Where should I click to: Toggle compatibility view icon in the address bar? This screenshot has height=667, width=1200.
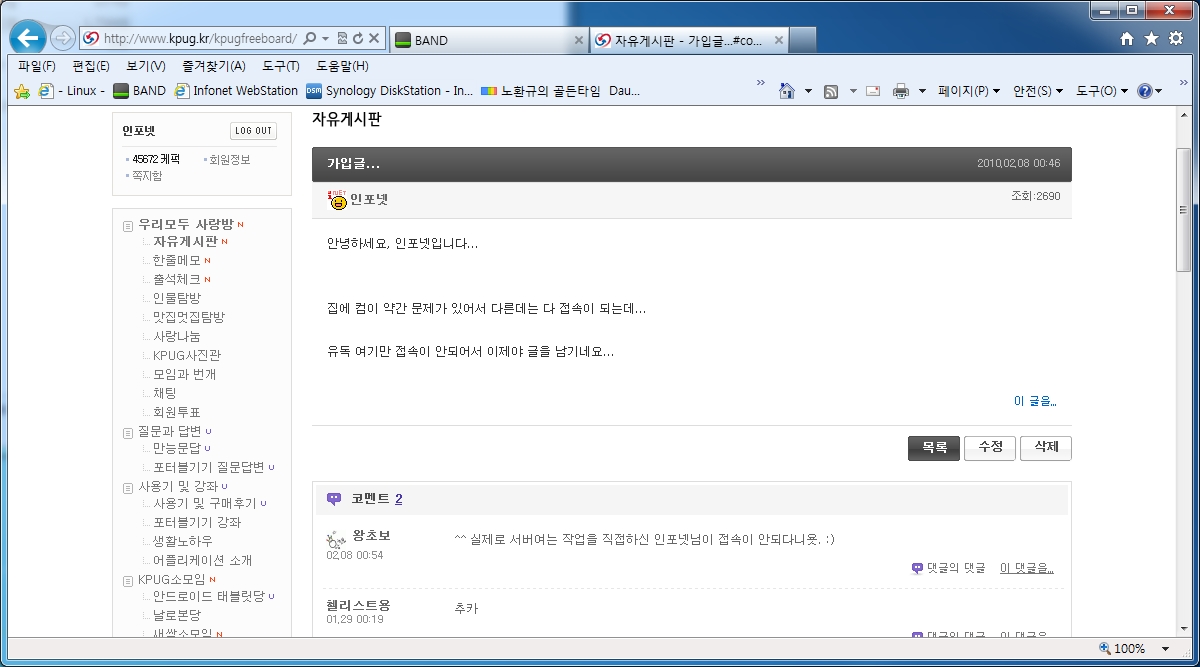342,39
